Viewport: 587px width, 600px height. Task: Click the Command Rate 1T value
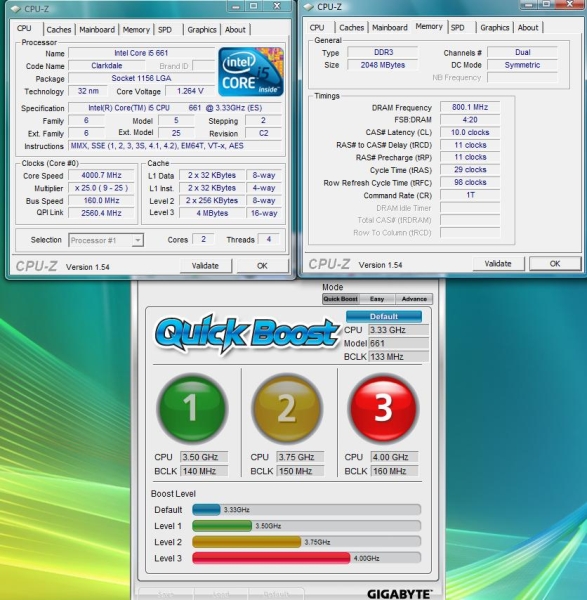pyautogui.click(x=470, y=195)
